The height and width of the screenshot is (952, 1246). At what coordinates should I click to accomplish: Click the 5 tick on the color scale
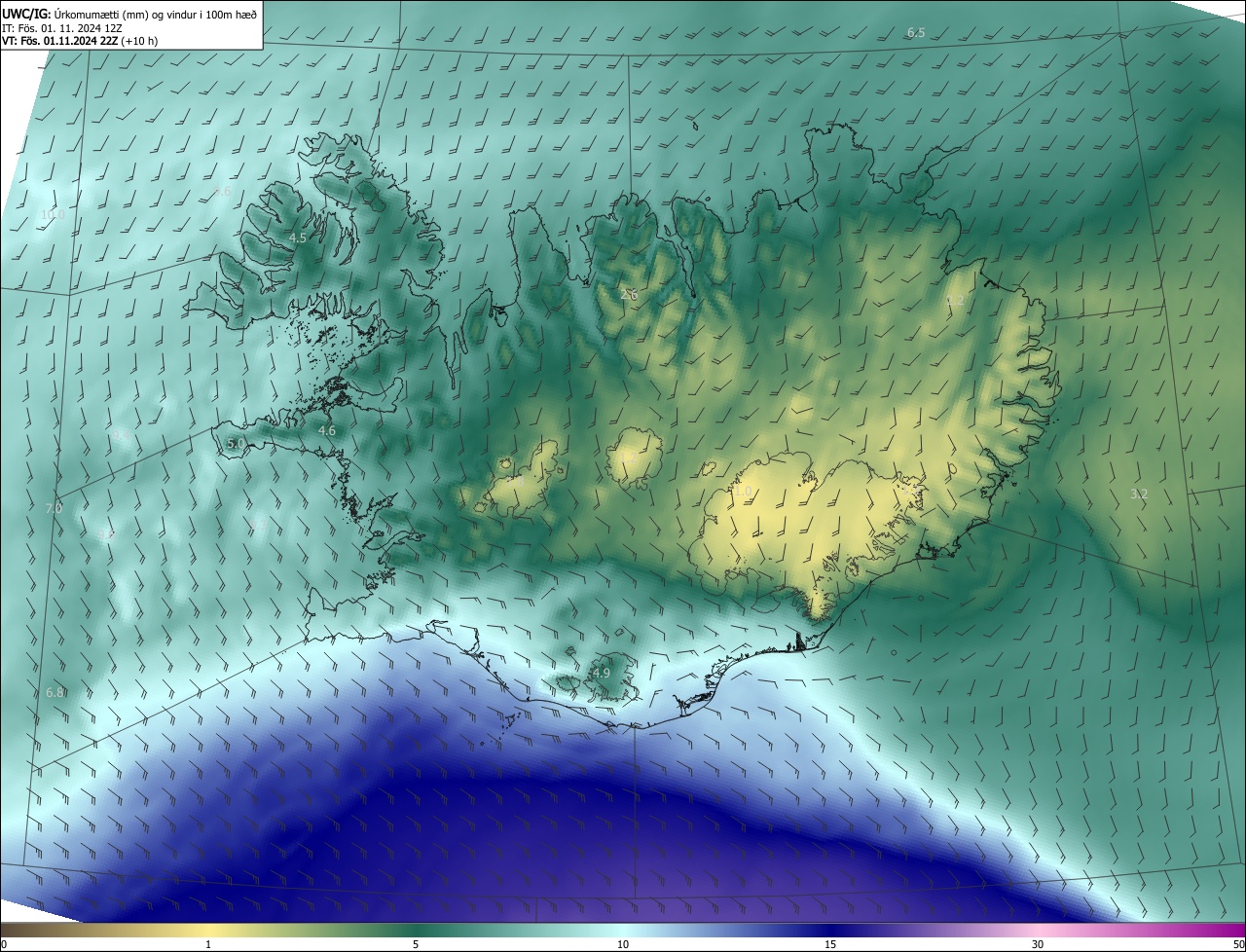tap(416, 944)
